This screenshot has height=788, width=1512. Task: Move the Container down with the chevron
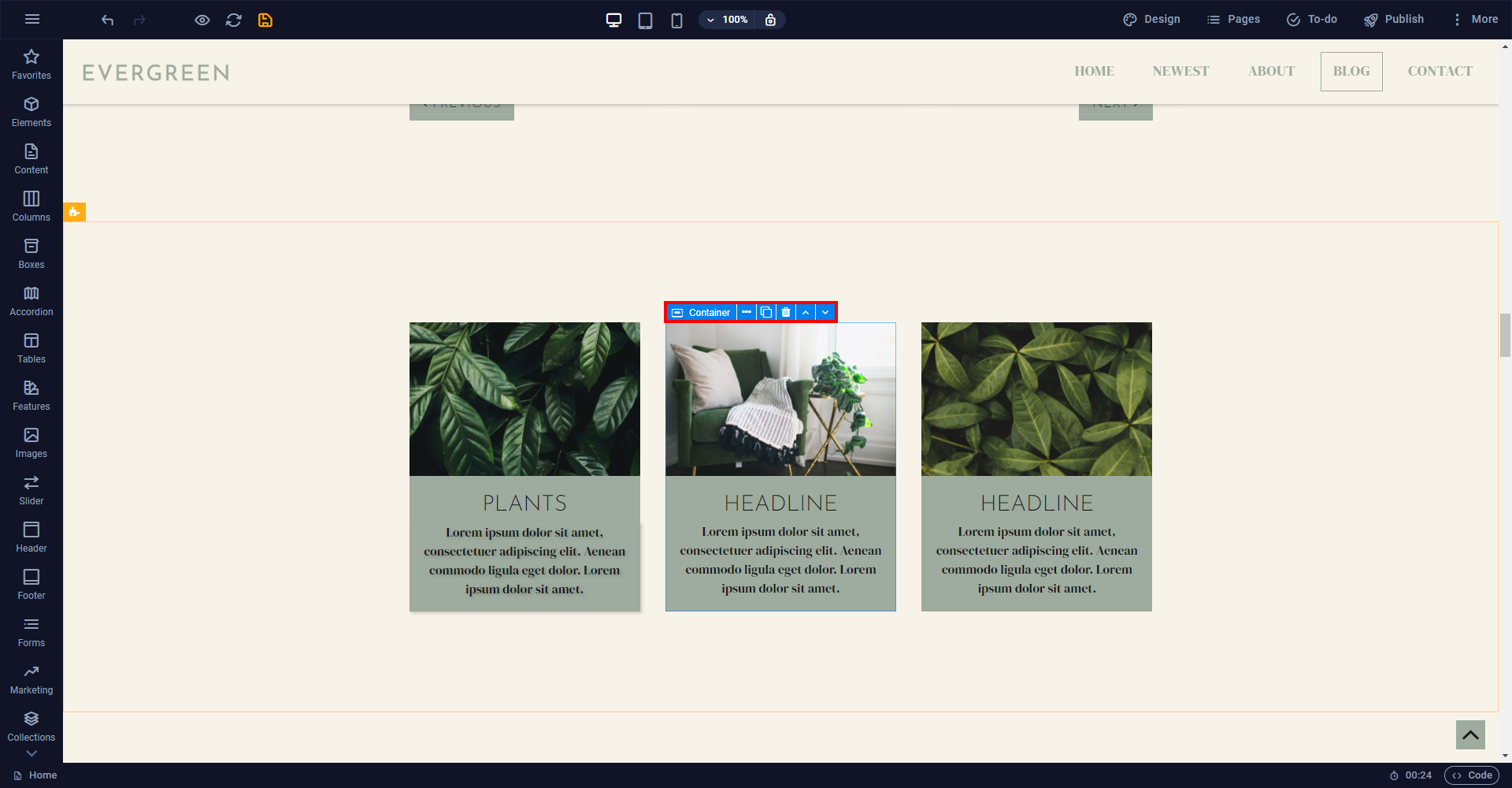click(825, 312)
